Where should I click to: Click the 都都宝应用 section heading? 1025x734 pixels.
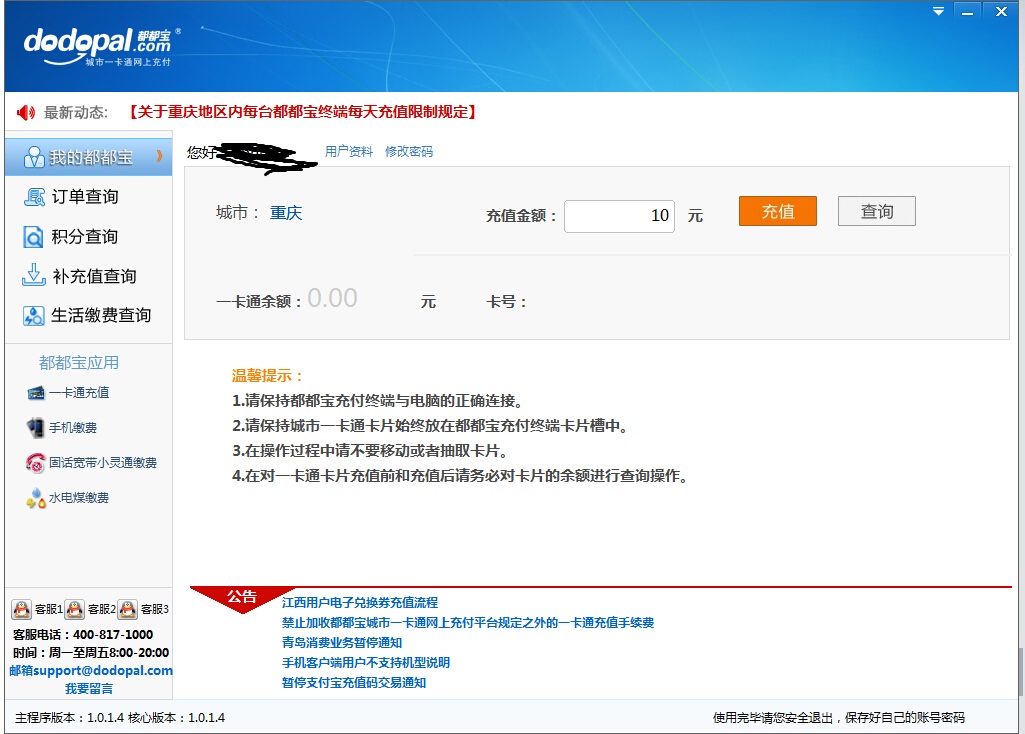pyautogui.click(x=78, y=363)
